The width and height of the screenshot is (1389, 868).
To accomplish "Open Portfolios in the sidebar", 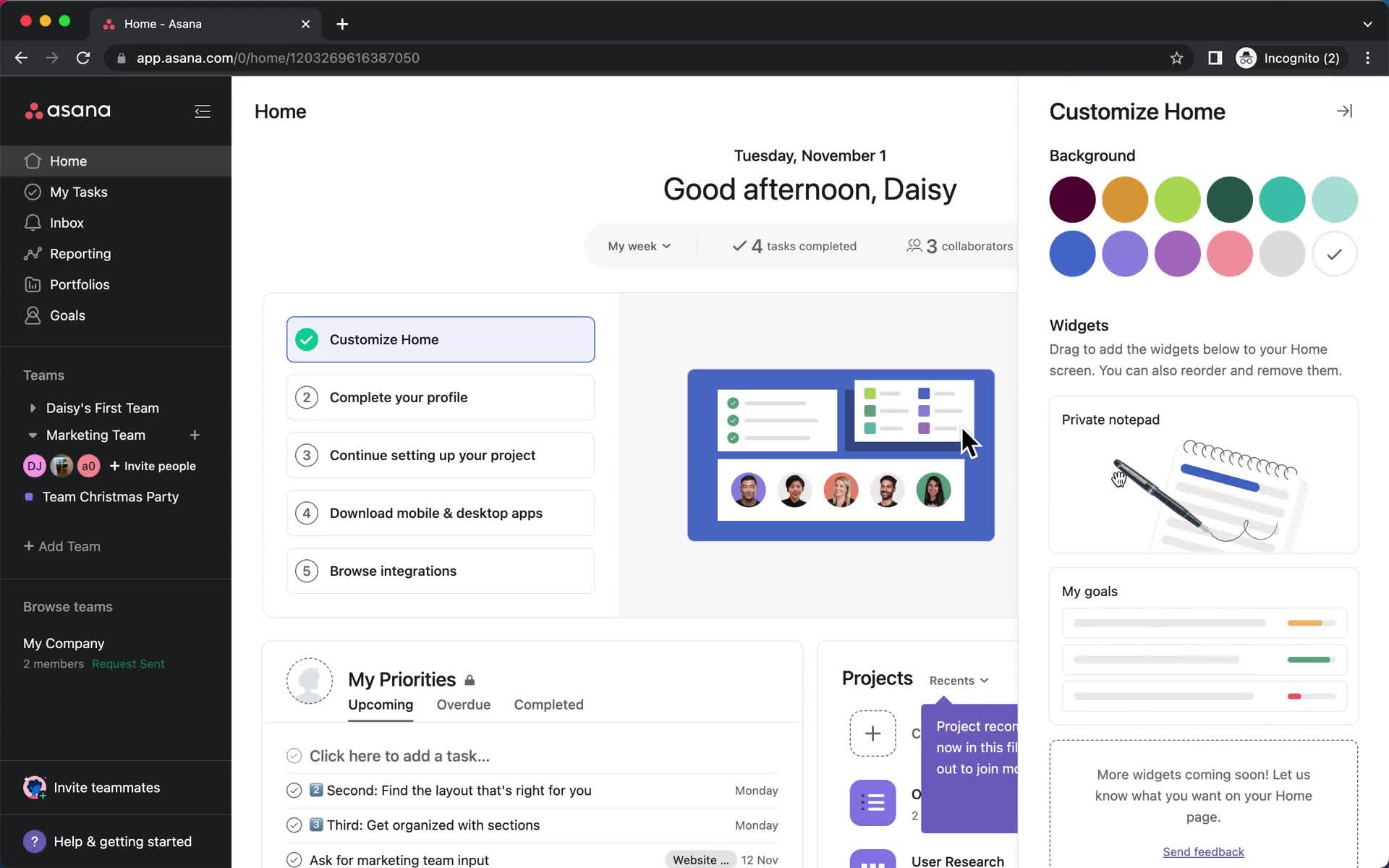I will (x=116, y=284).
